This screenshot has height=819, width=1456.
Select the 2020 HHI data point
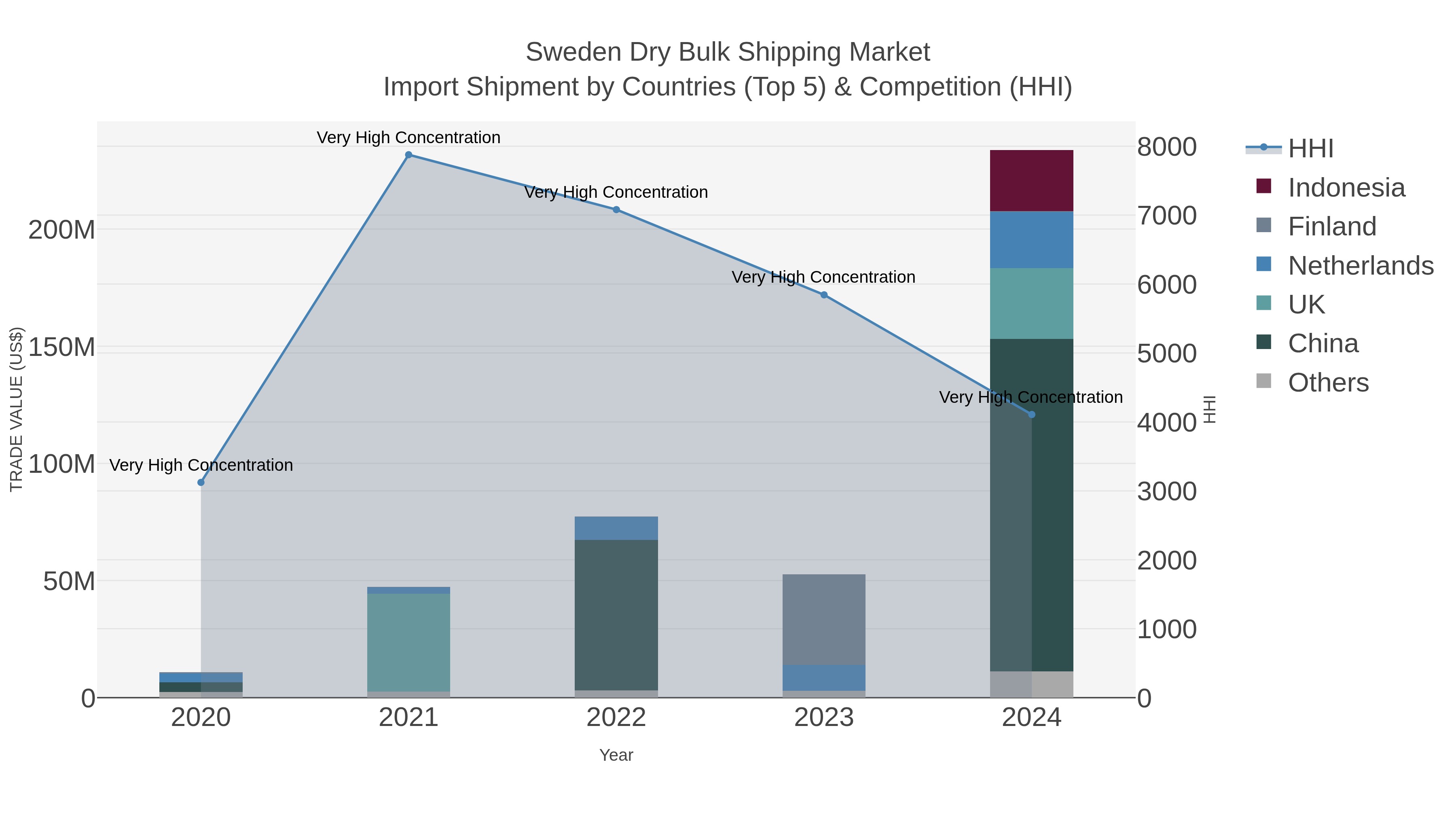point(201,482)
